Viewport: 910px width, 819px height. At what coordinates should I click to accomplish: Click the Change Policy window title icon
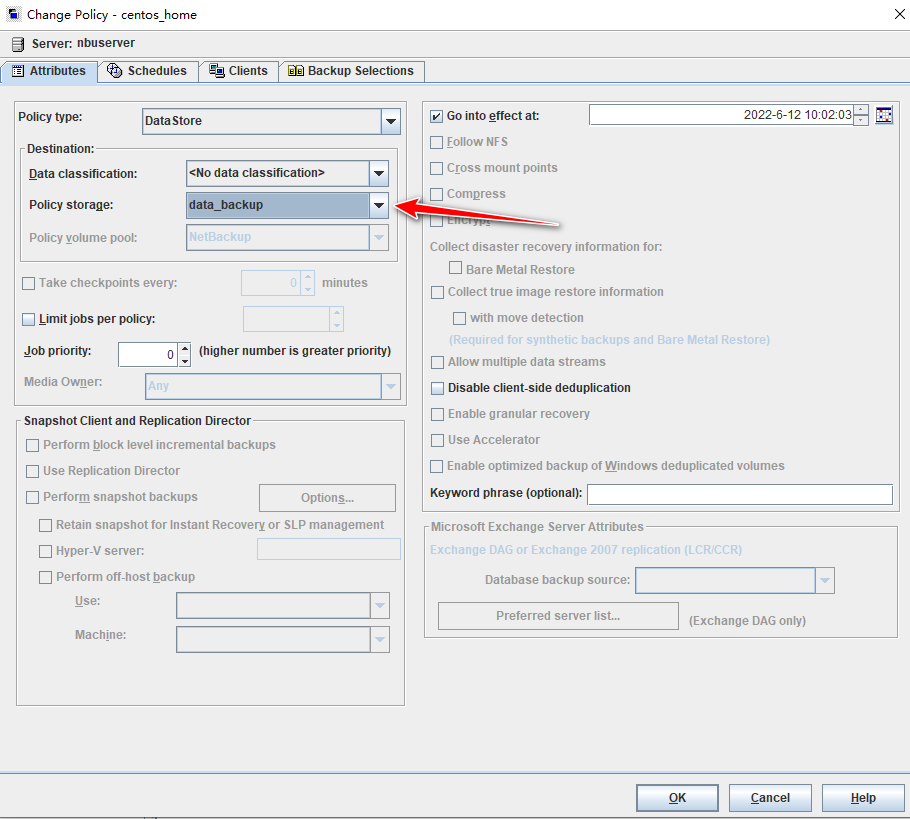[14, 14]
